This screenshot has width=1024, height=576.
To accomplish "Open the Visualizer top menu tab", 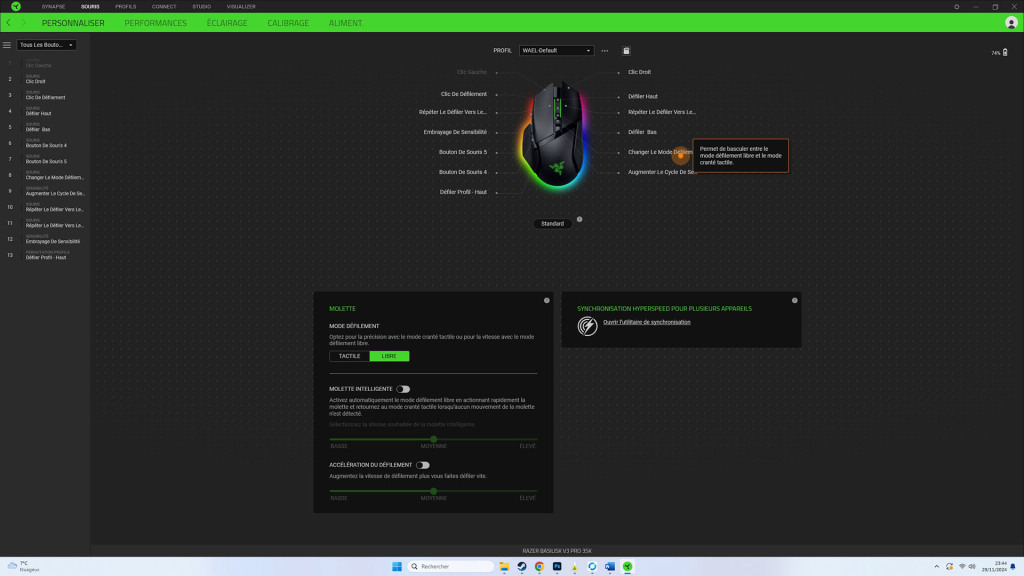I will pos(241,7).
